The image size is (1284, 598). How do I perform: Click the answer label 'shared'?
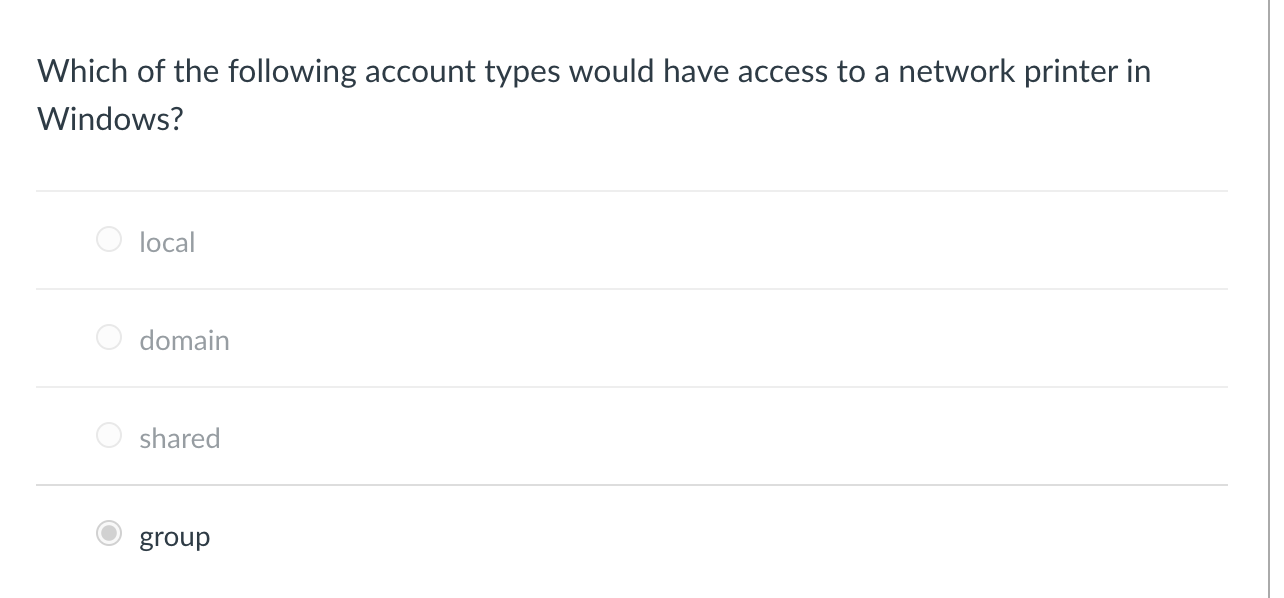coord(179,437)
